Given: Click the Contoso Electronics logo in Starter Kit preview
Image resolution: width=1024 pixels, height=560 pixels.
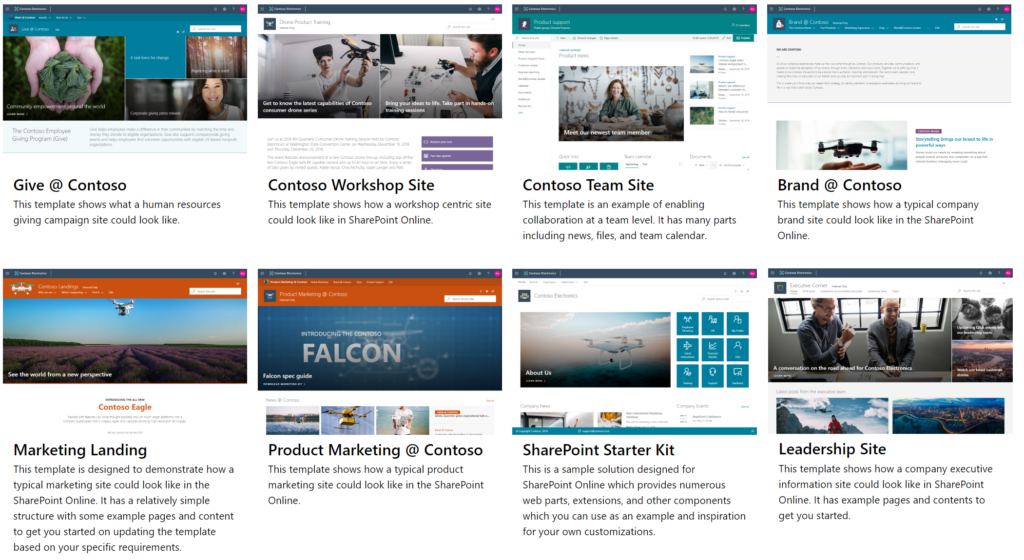Looking at the screenshot, I should coord(524,295).
